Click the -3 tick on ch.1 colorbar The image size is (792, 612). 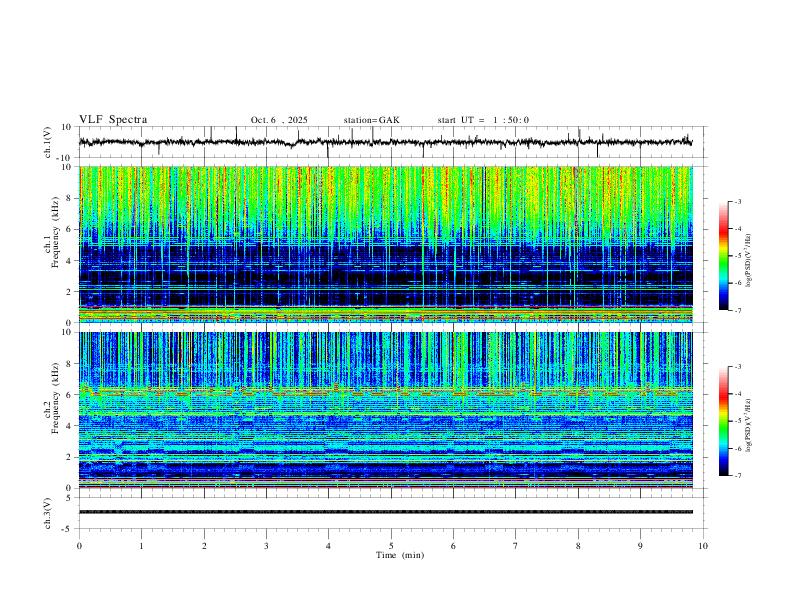737,201
